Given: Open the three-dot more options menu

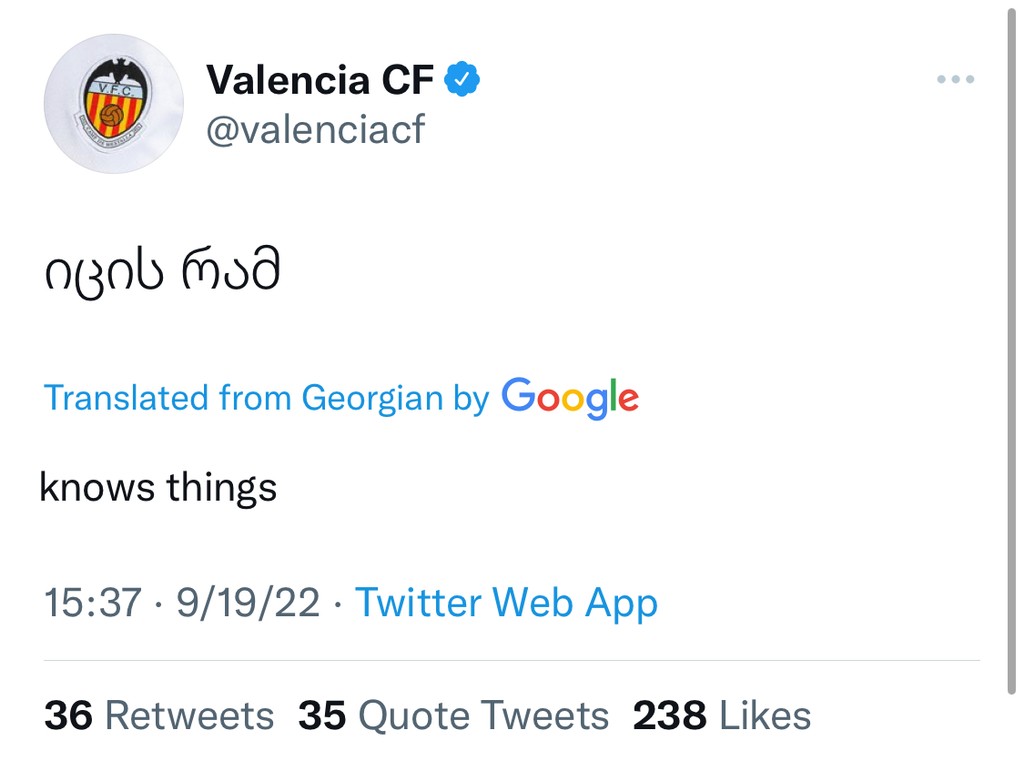Looking at the screenshot, I should (x=955, y=80).
